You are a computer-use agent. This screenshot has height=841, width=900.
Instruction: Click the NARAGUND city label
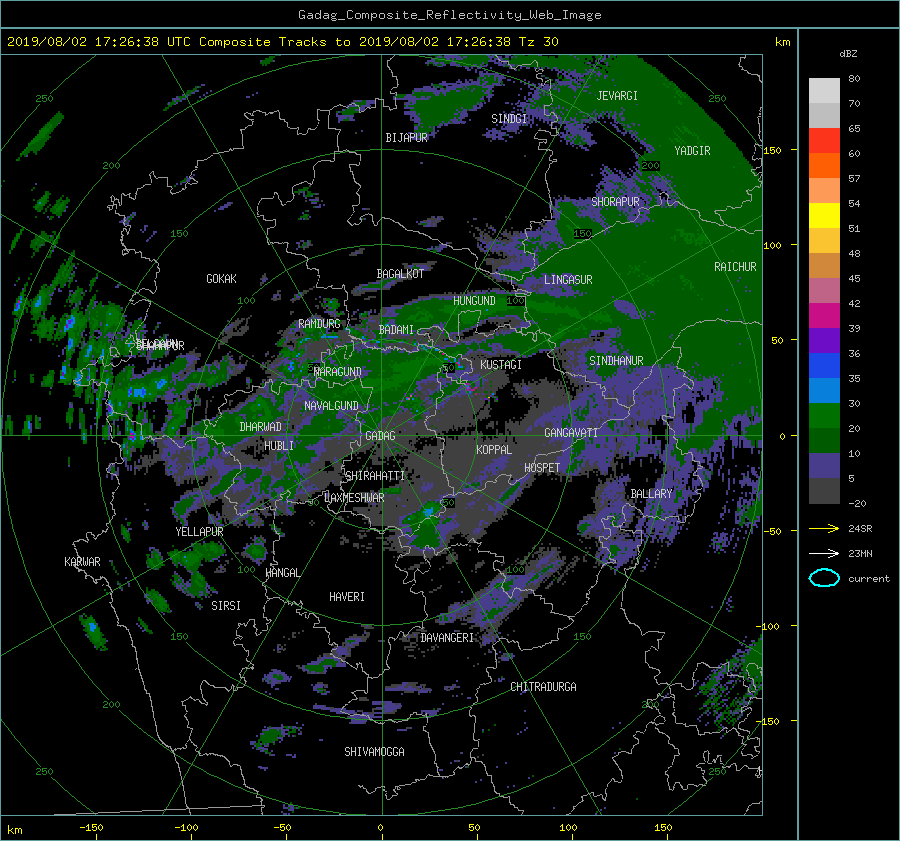pyautogui.click(x=338, y=372)
